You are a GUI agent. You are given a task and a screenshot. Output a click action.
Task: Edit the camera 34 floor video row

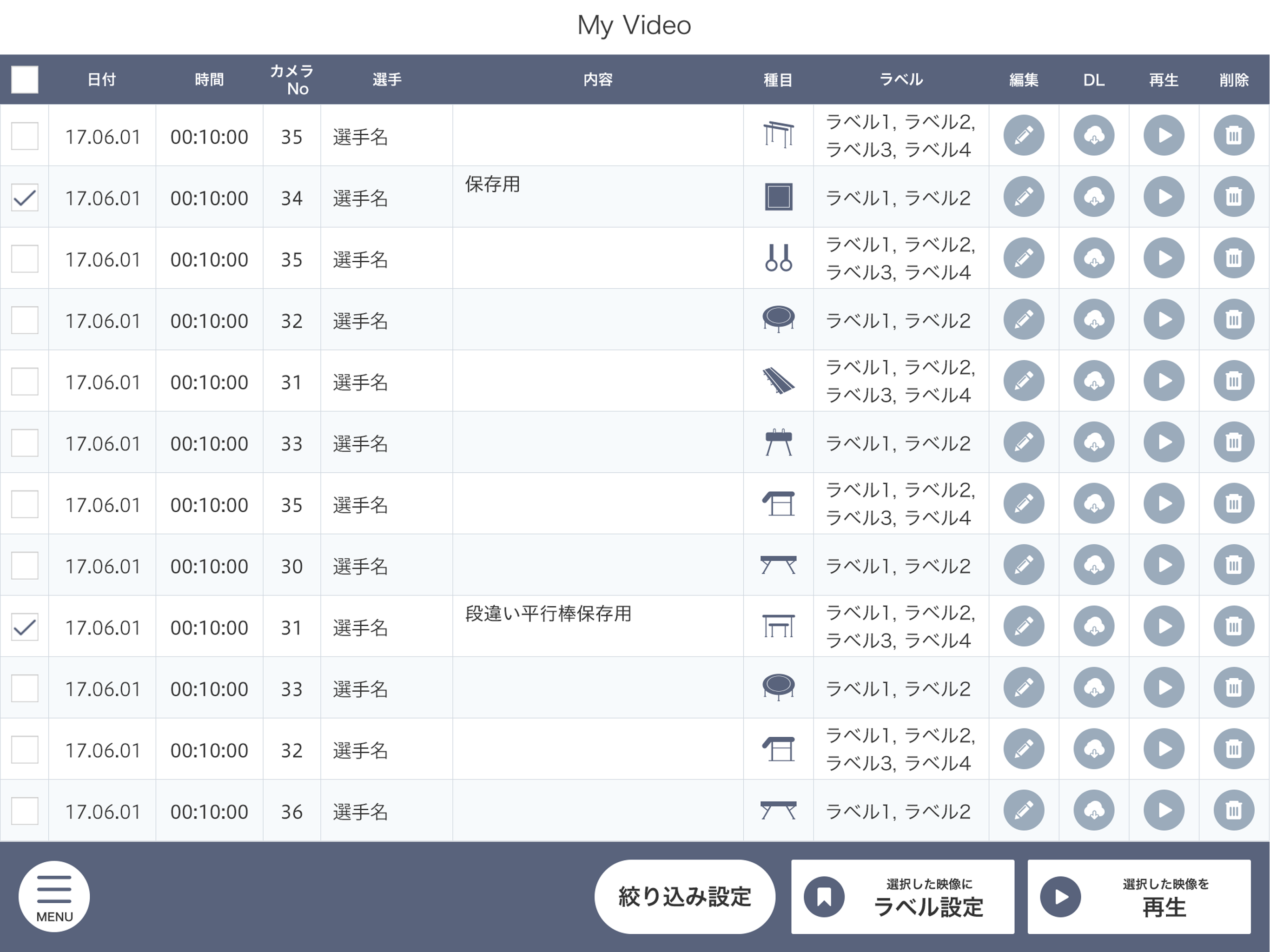1024,197
